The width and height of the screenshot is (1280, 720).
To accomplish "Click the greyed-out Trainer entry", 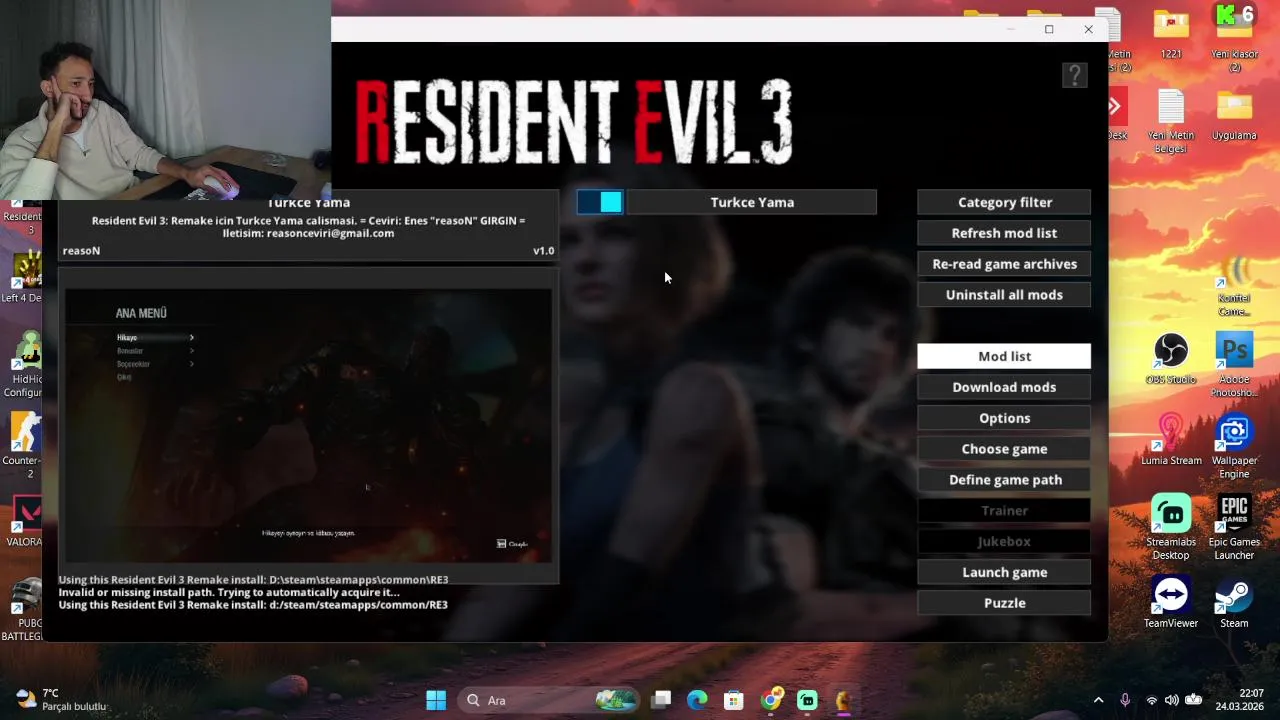I will pos(1004,510).
